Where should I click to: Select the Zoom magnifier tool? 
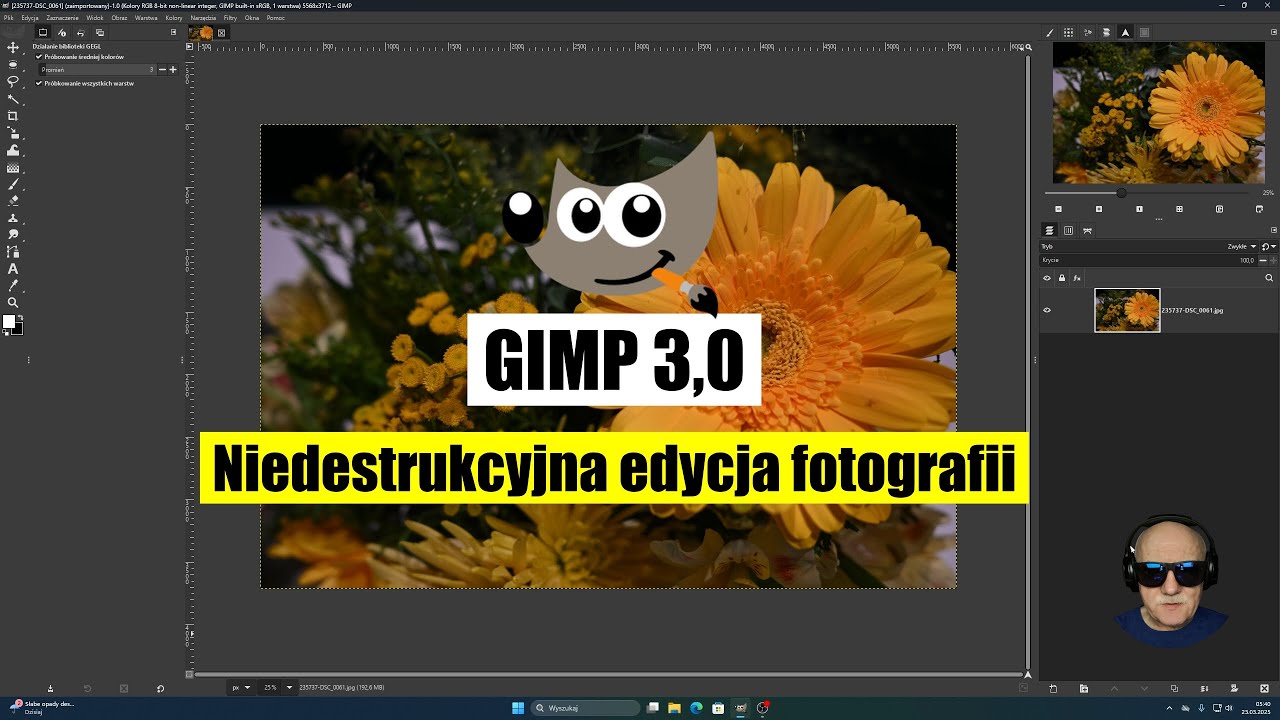pos(13,302)
